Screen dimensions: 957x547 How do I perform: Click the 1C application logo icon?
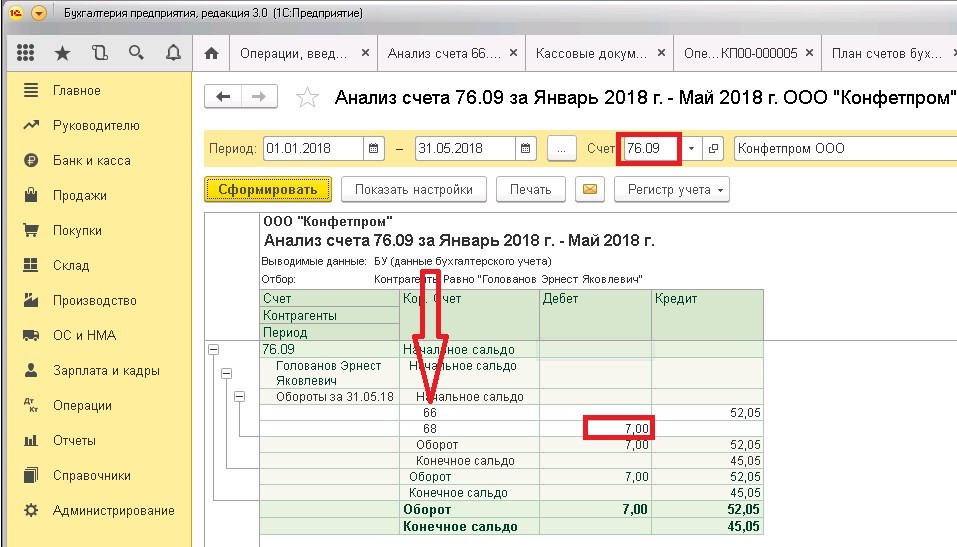click(x=16, y=12)
